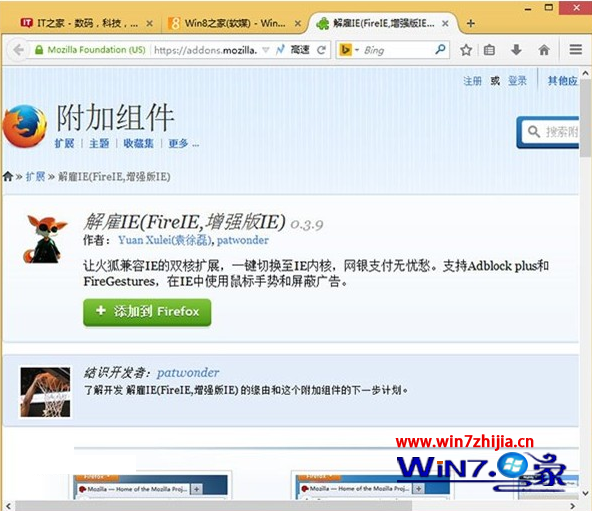Click the green padlock site identity icon
Screen dimensions: 592x511
[39, 50]
